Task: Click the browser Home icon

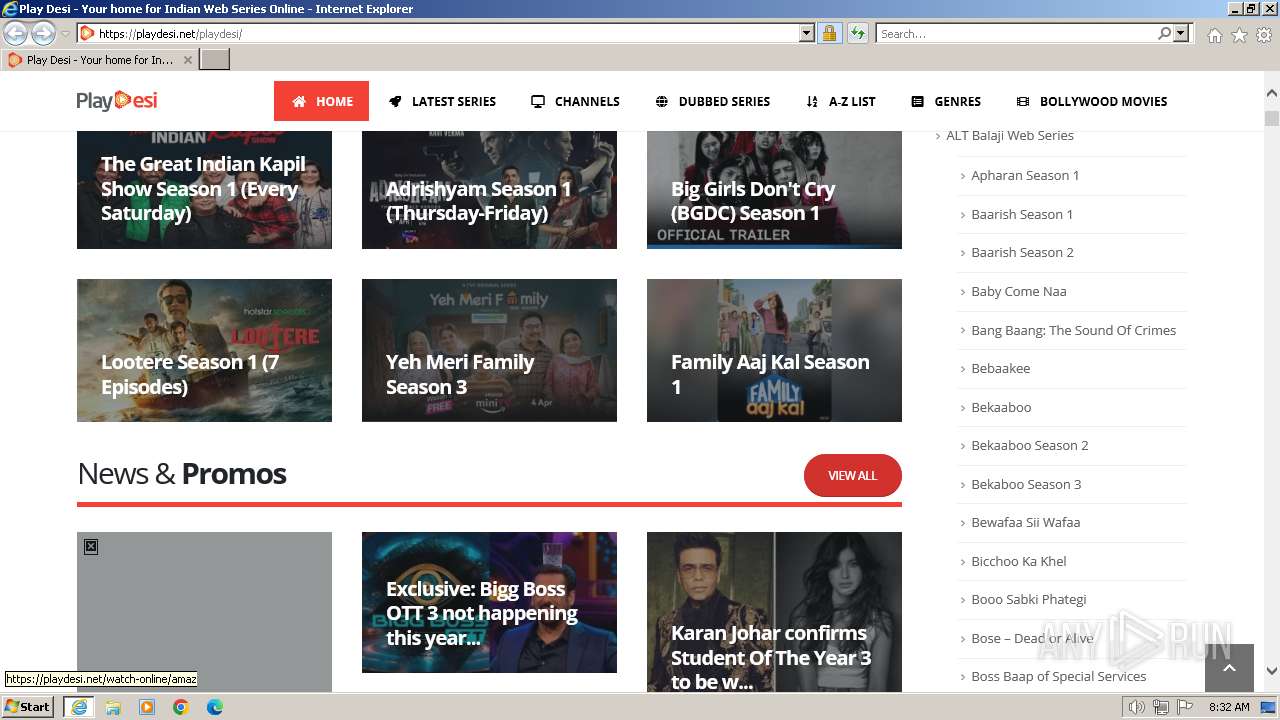Action: tap(1214, 35)
